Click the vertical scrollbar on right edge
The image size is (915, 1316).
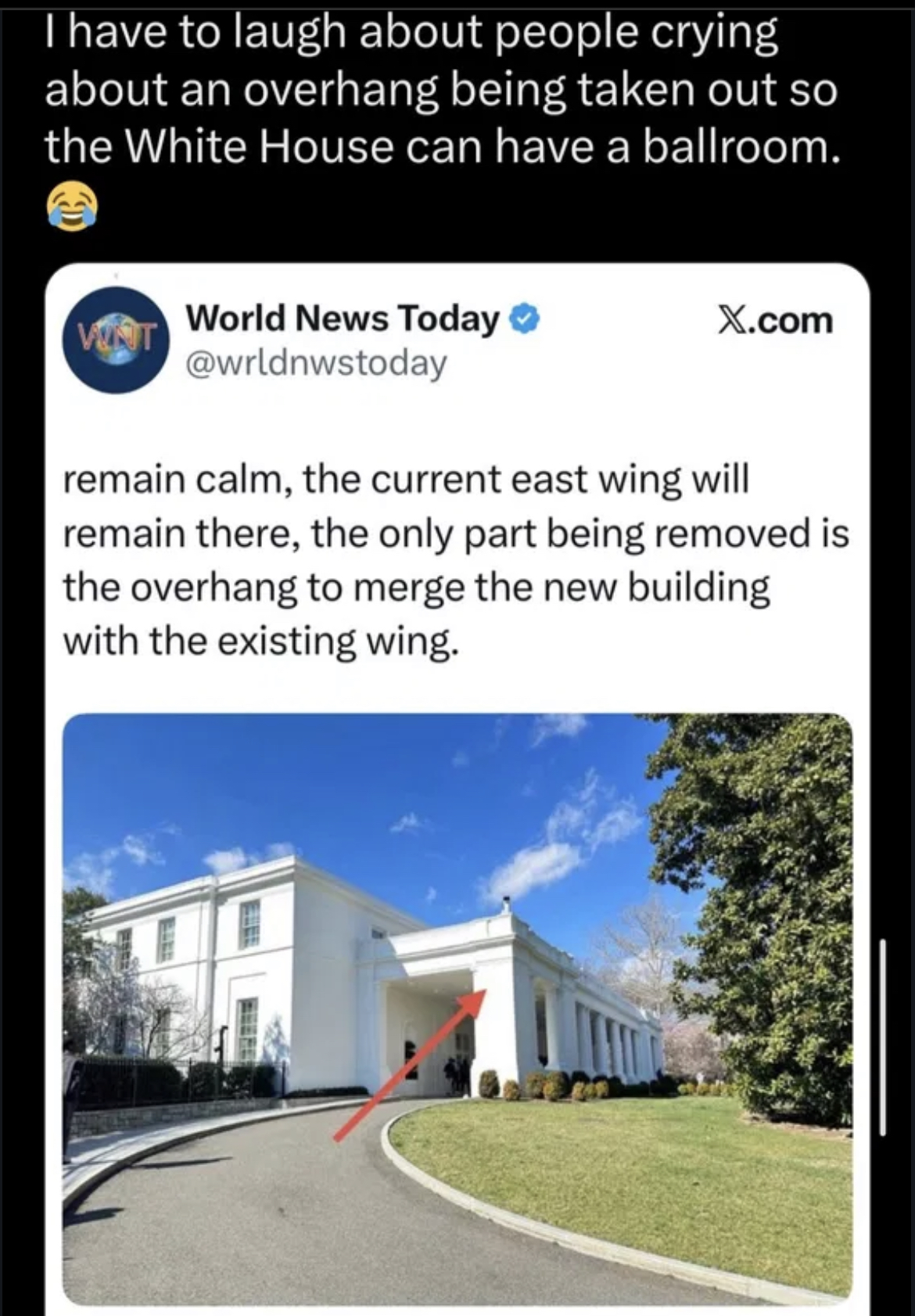coord(883,1037)
